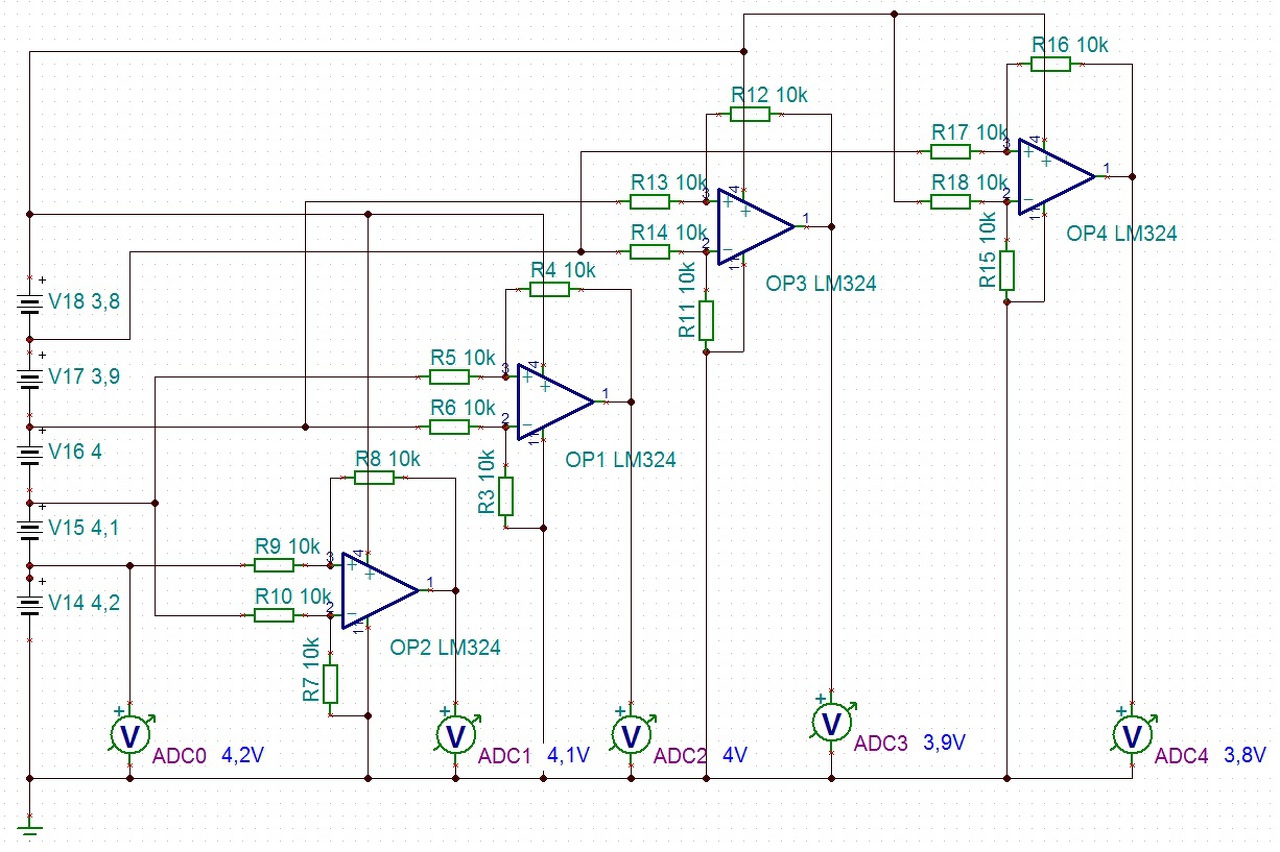Select the ADC0 voltmeter symbol
The width and height of the screenshot is (1280, 852).
click(x=130, y=735)
